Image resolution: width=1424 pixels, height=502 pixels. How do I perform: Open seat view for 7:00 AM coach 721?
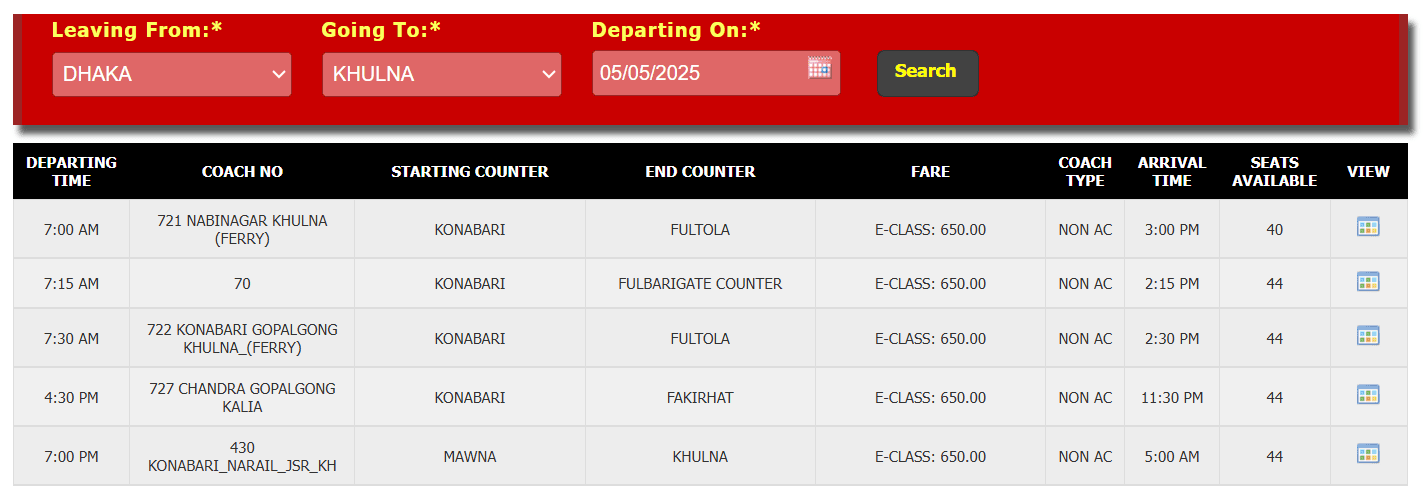1368,227
